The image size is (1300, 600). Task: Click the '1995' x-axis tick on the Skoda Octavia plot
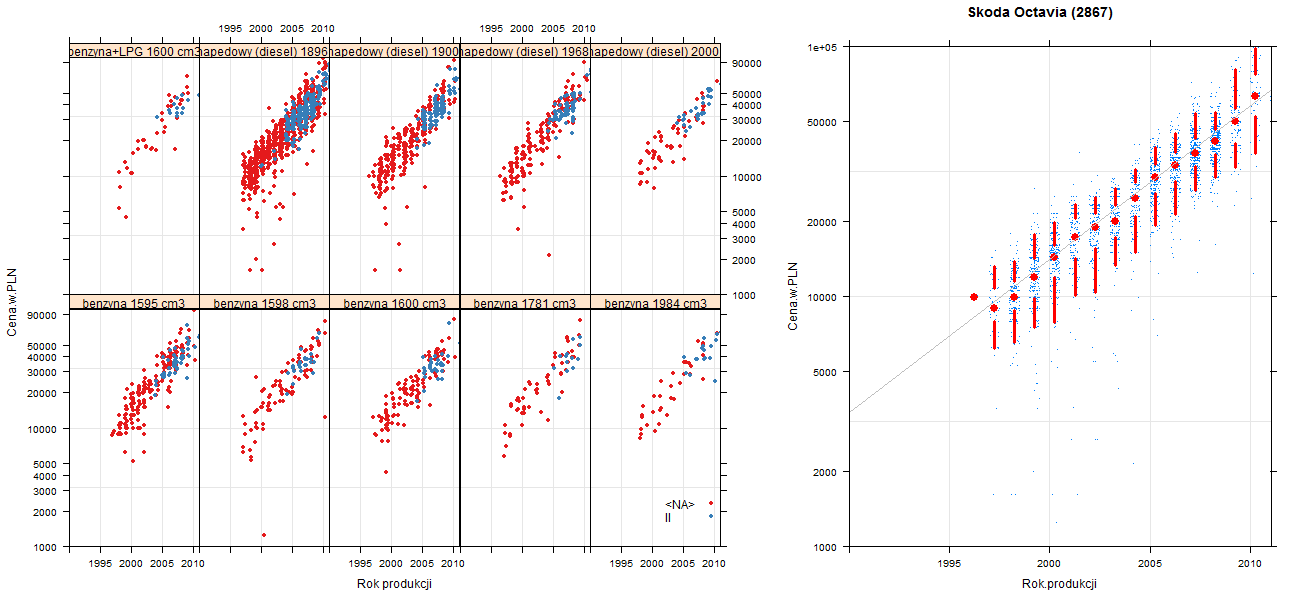(949, 565)
